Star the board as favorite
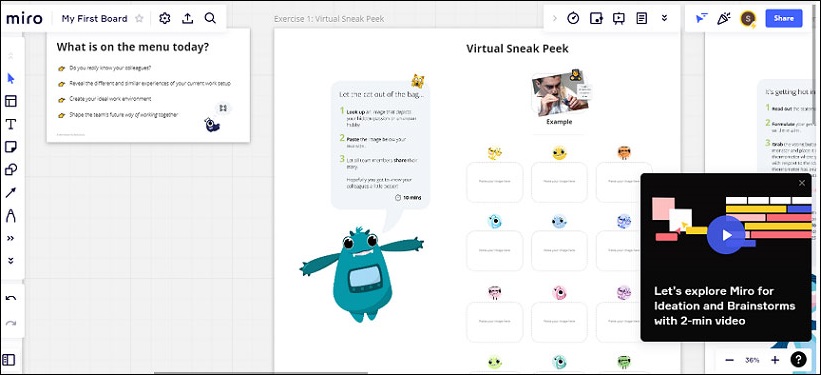 point(139,18)
